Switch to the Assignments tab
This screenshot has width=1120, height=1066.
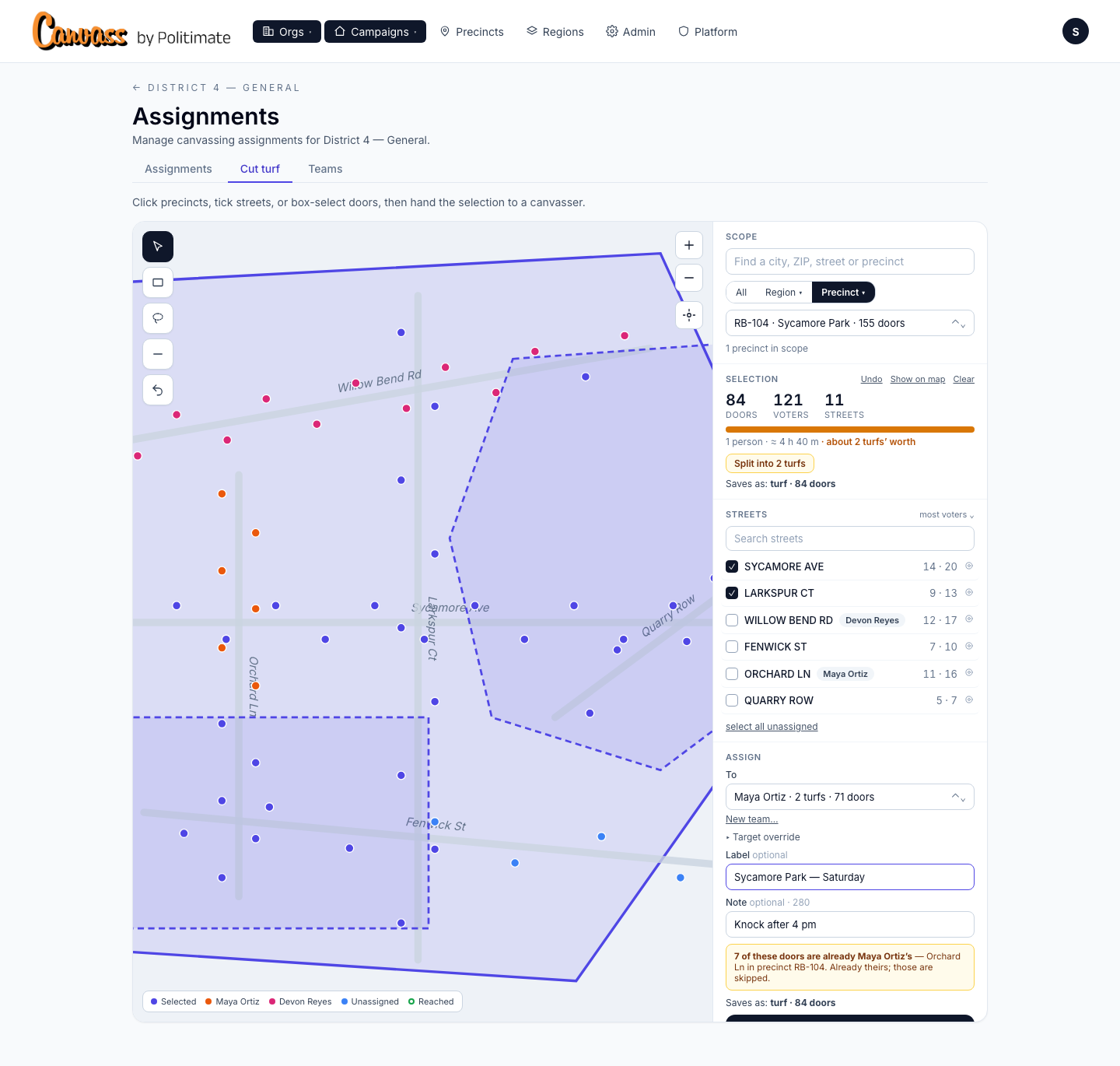pos(178,169)
